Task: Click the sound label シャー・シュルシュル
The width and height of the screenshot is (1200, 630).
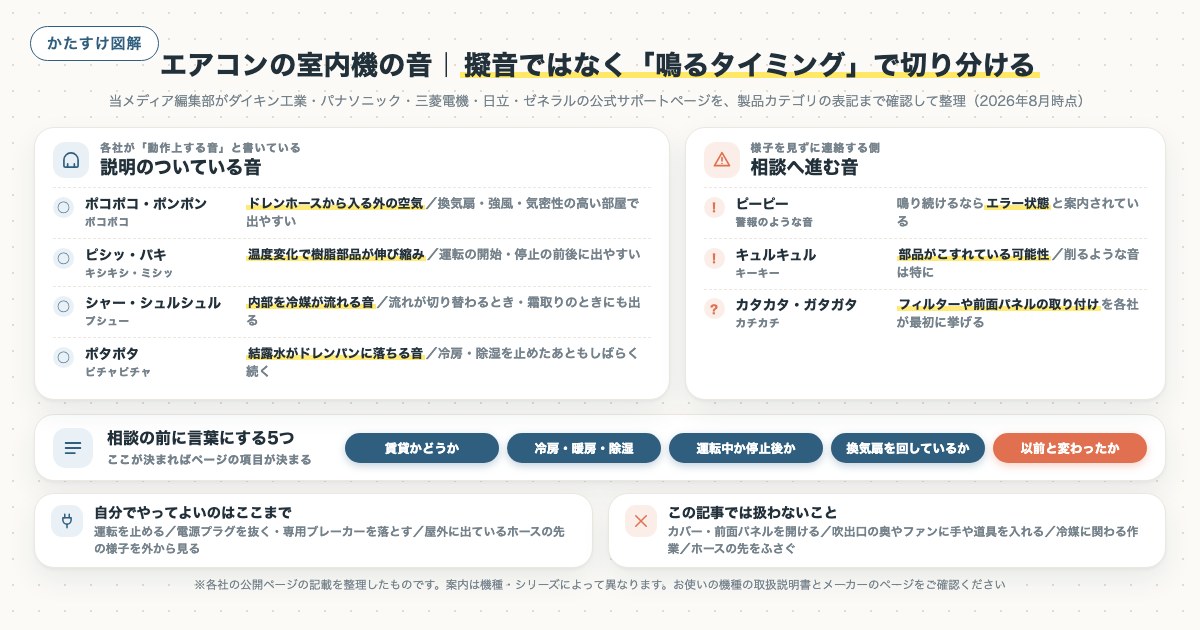Action: click(x=153, y=303)
